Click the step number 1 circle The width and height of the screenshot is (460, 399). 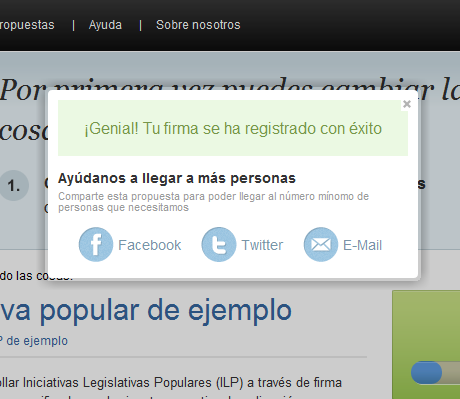pos(14,185)
